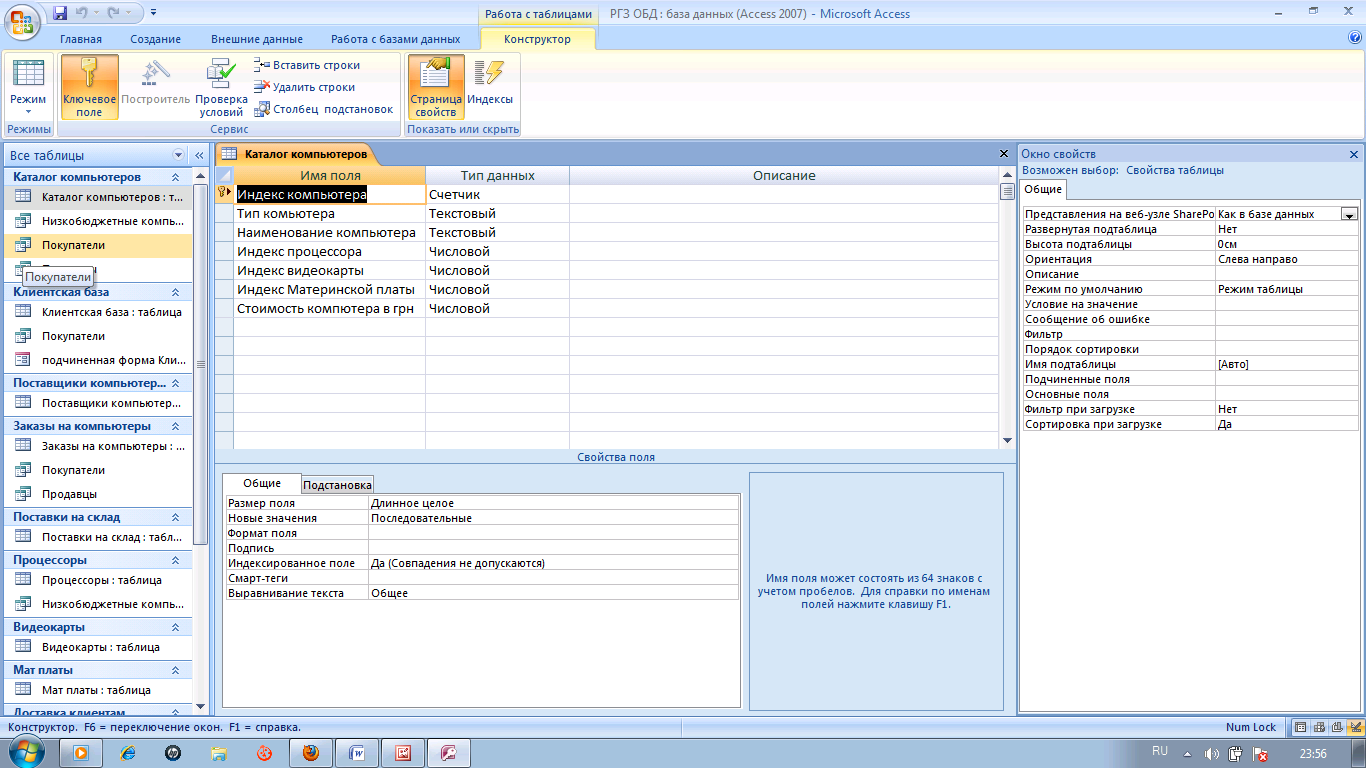Collapse the Каталог компьютеров group

tap(175, 177)
